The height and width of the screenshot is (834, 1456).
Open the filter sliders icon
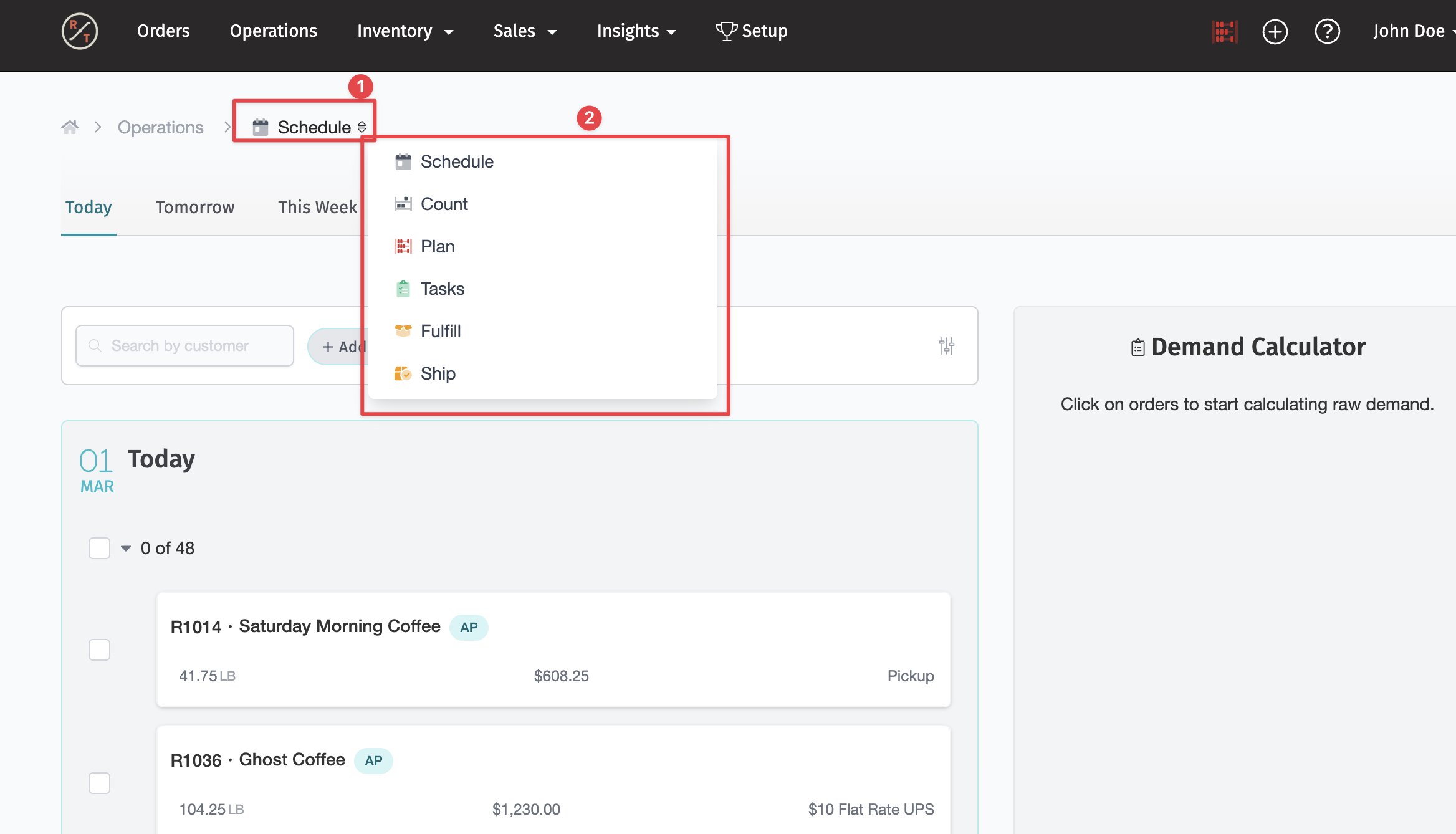(946, 346)
